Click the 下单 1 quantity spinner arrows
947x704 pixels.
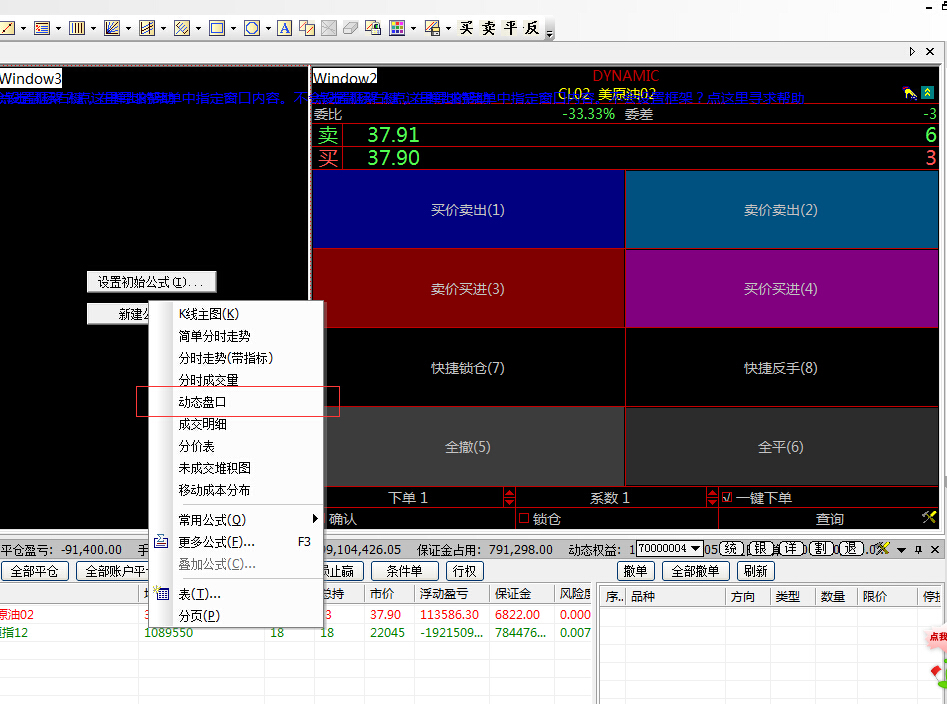(x=509, y=497)
